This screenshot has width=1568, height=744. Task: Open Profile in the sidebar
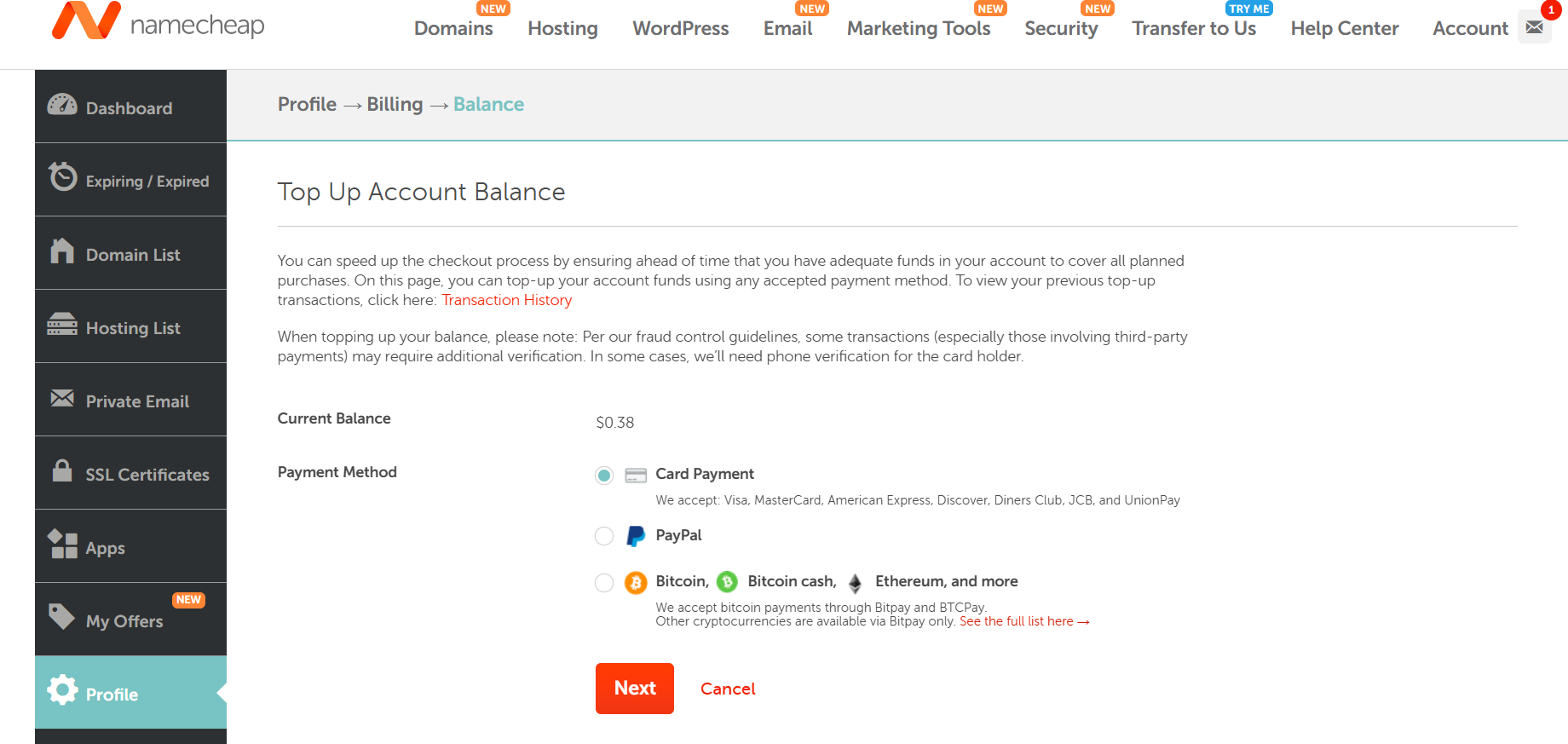[130, 693]
